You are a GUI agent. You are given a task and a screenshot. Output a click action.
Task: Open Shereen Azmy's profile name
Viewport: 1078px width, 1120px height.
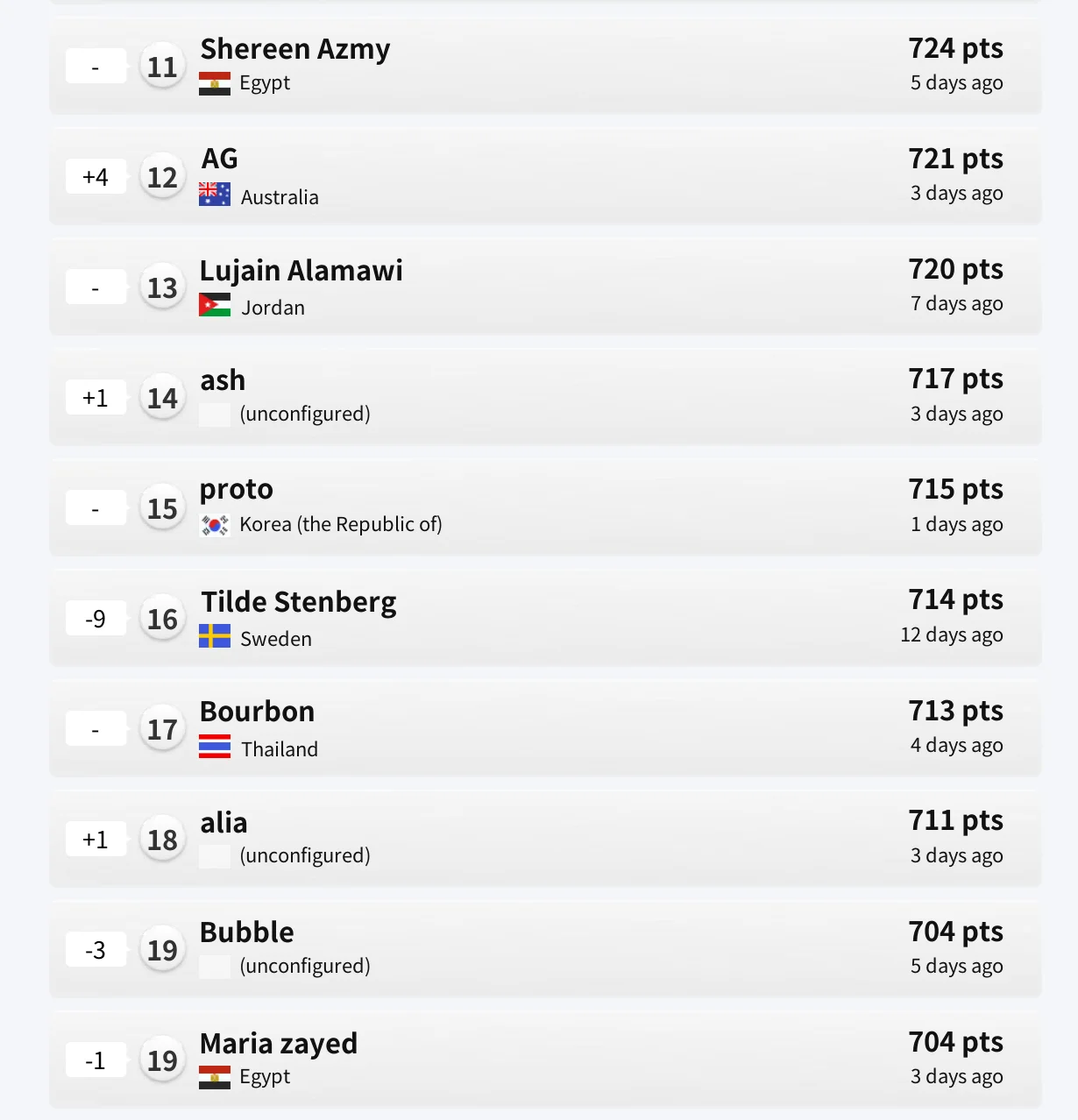click(295, 49)
